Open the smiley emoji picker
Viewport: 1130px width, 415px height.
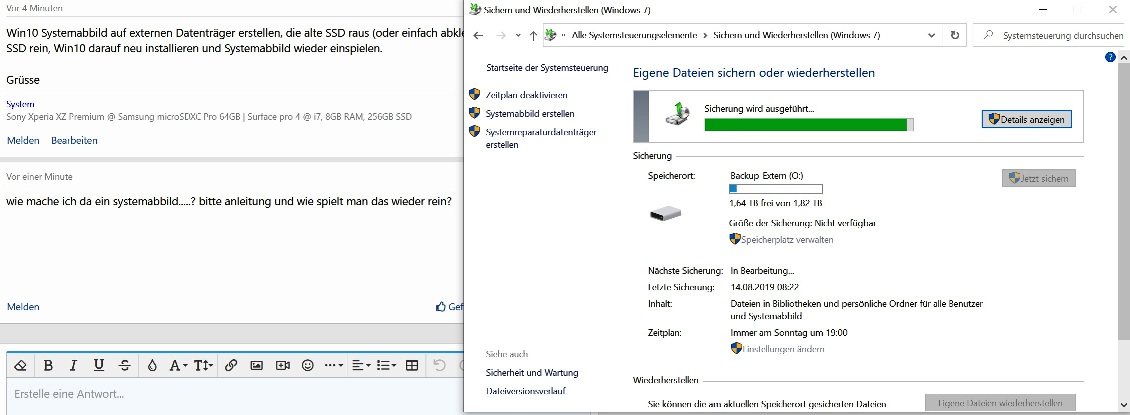tap(308, 365)
